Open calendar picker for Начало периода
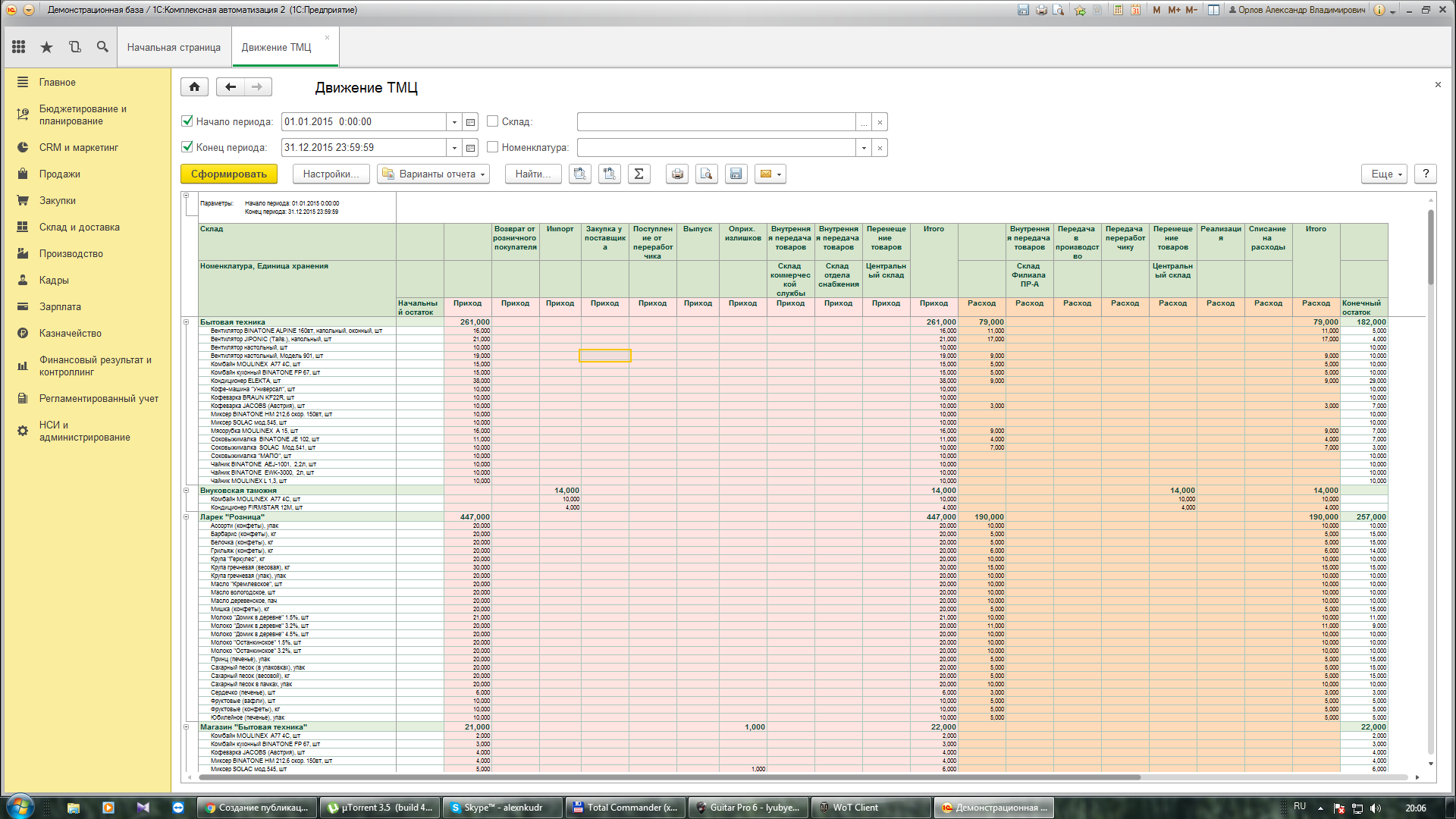Image resolution: width=1456 pixels, height=819 pixels. pos(471,122)
